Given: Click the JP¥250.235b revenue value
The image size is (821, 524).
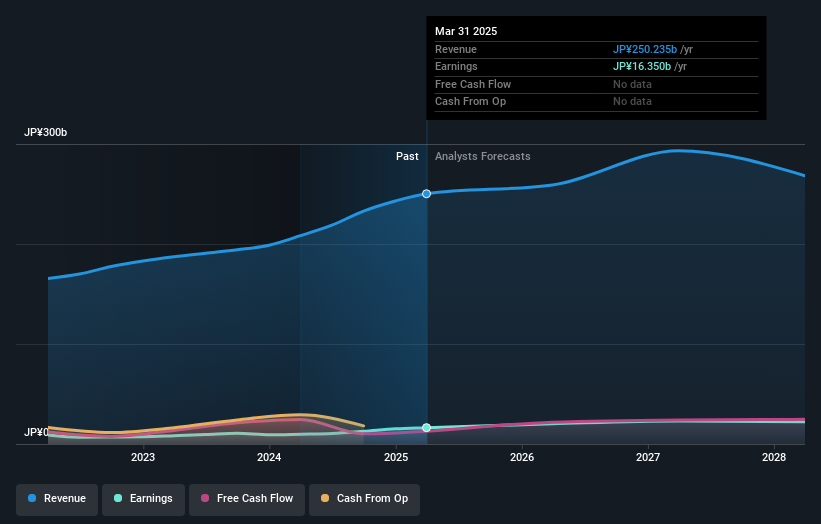Looking at the screenshot, I should (645, 49).
